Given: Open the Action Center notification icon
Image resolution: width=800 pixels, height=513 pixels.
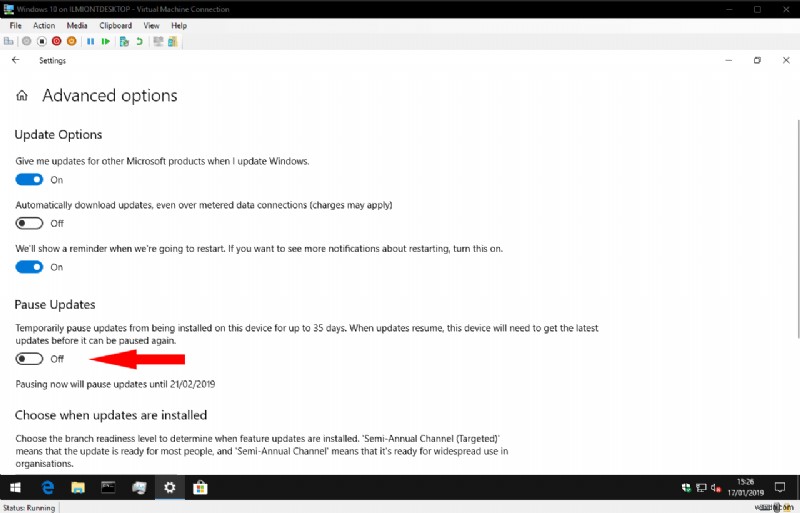Looking at the screenshot, I should pos(780,487).
